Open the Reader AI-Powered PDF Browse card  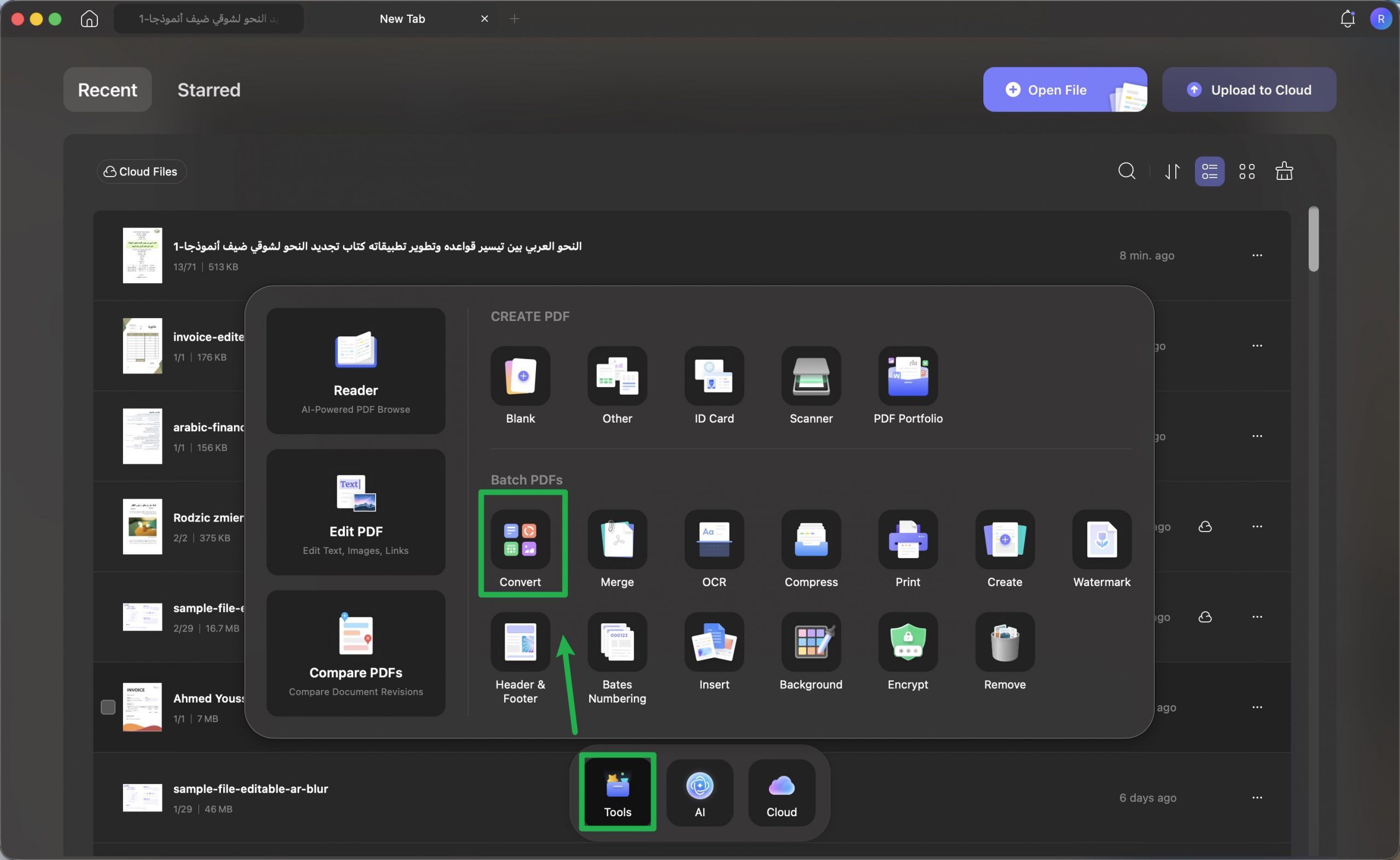(x=355, y=371)
